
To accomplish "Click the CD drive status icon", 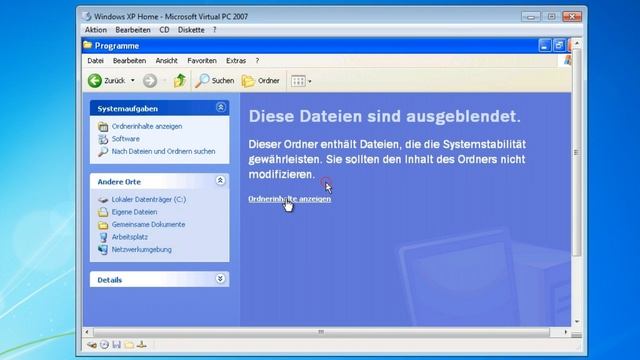I will pyautogui.click(x=104, y=345).
